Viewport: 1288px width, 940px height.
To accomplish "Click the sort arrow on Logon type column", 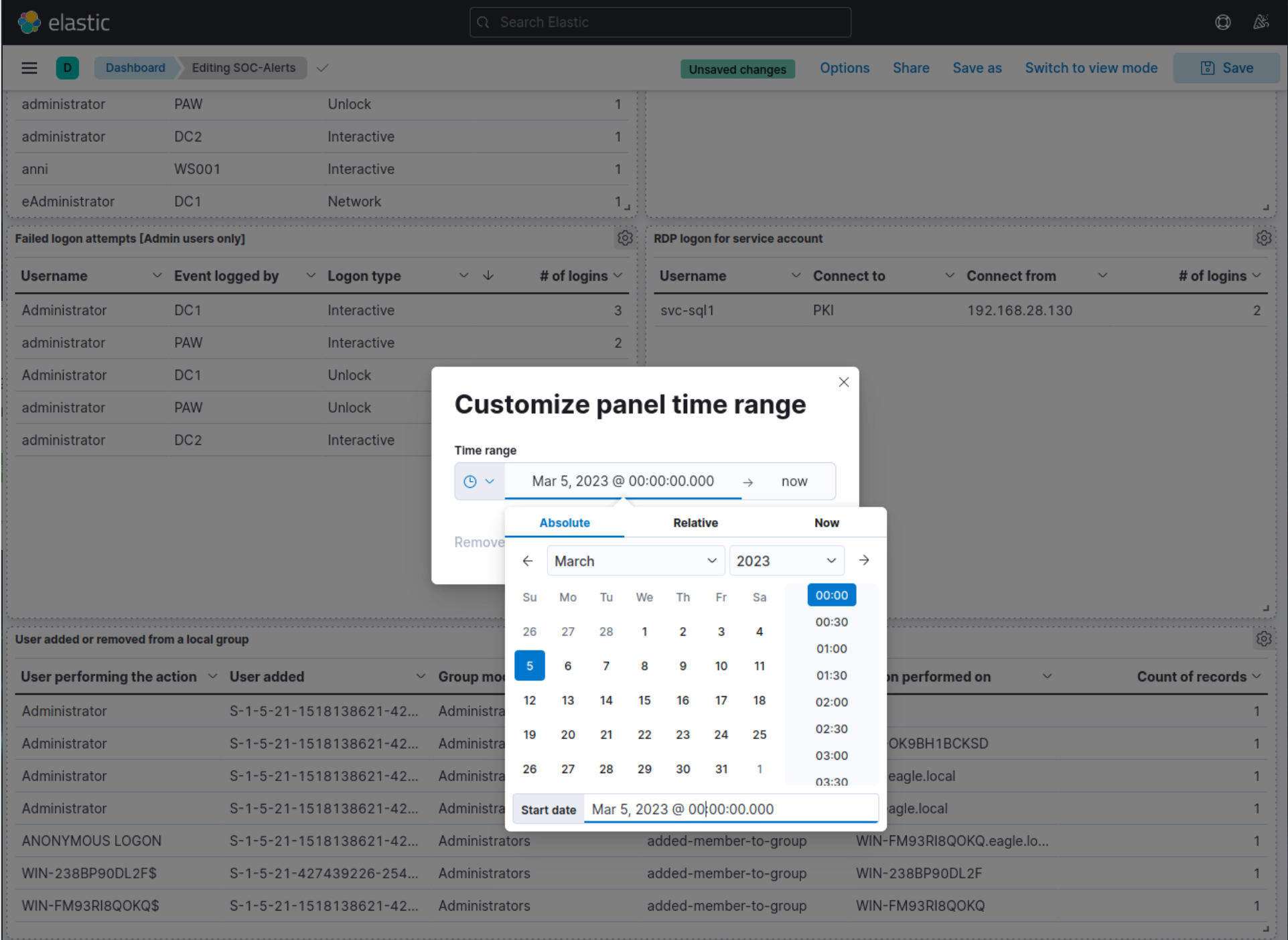I will (488, 275).
